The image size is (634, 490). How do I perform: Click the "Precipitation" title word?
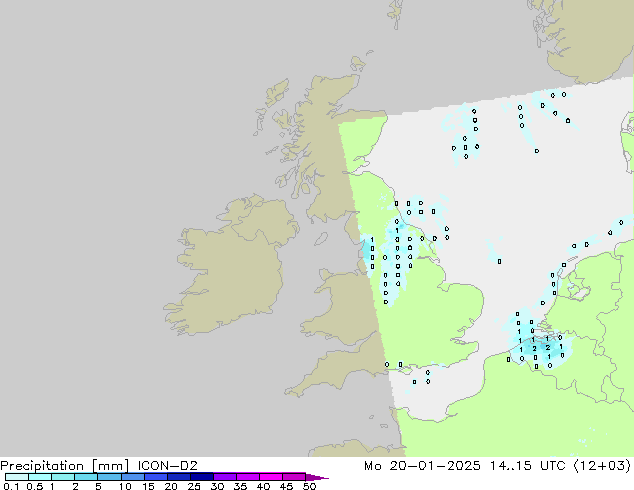click(42, 466)
